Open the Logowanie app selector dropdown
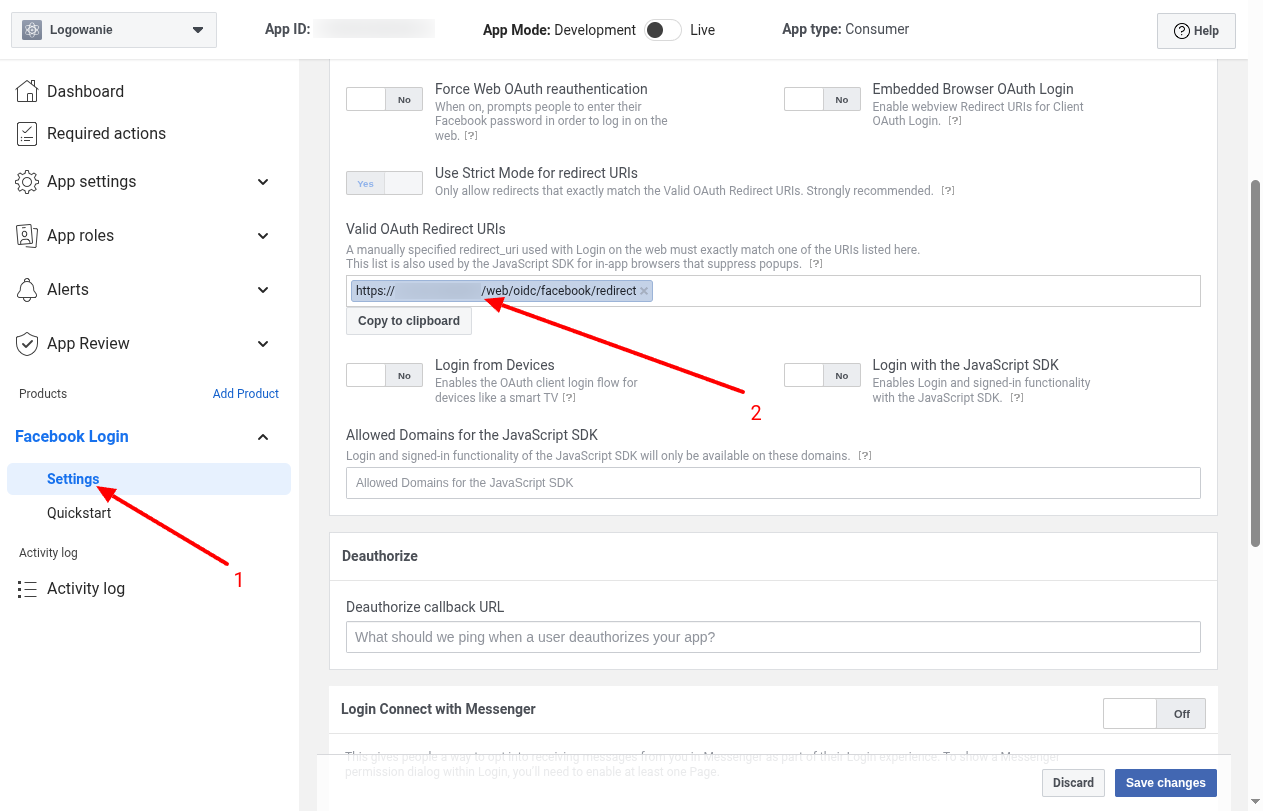This screenshot has width=1263, height=811. 114,30
